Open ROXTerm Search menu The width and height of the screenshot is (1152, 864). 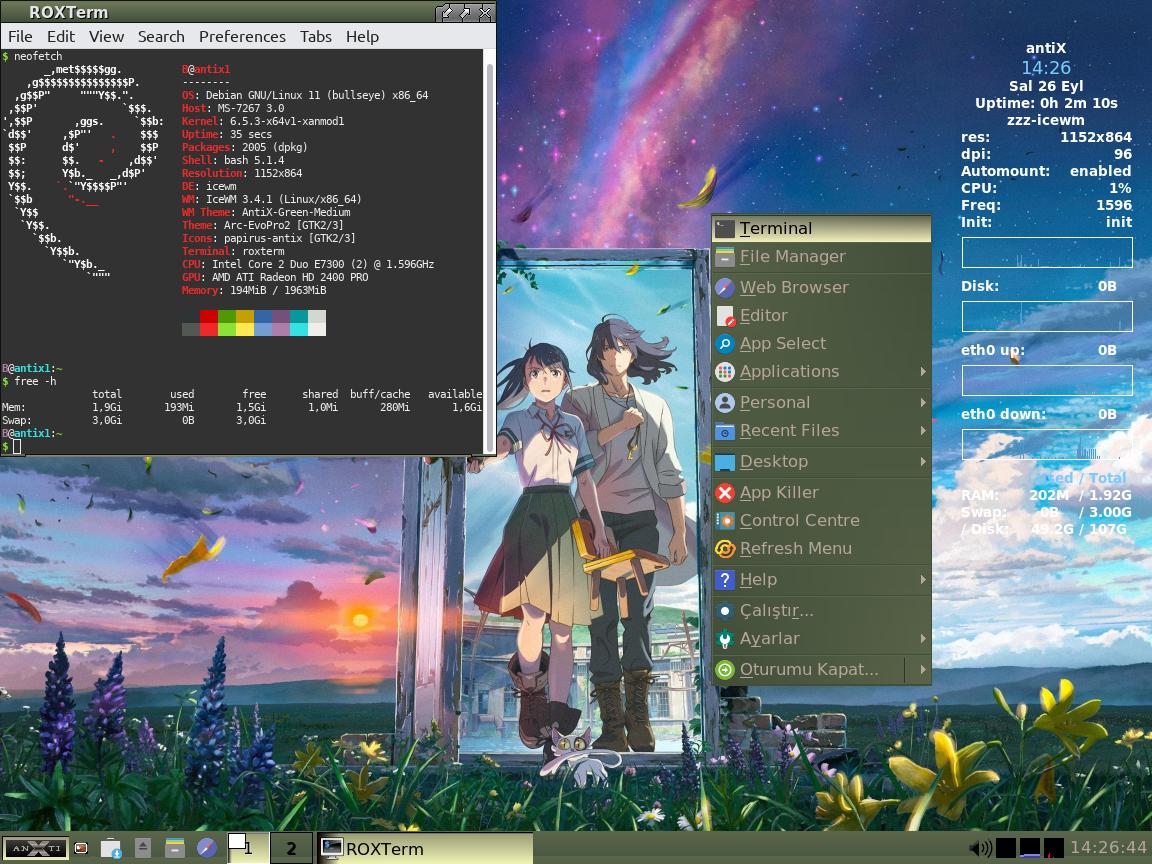tap(161, 37)
